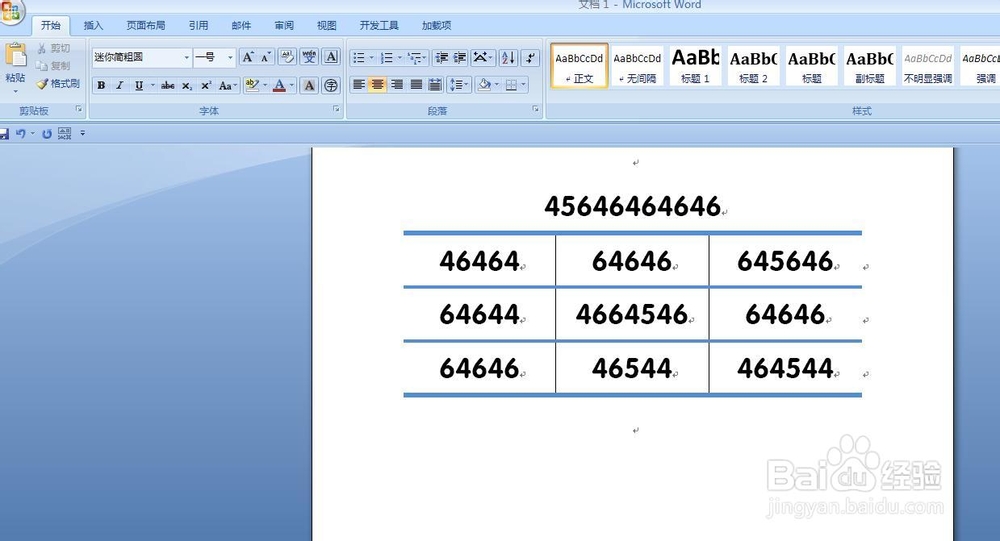Toggle Subscript formatting
This screenshot has height=541, width=1000.
[187, 85]
